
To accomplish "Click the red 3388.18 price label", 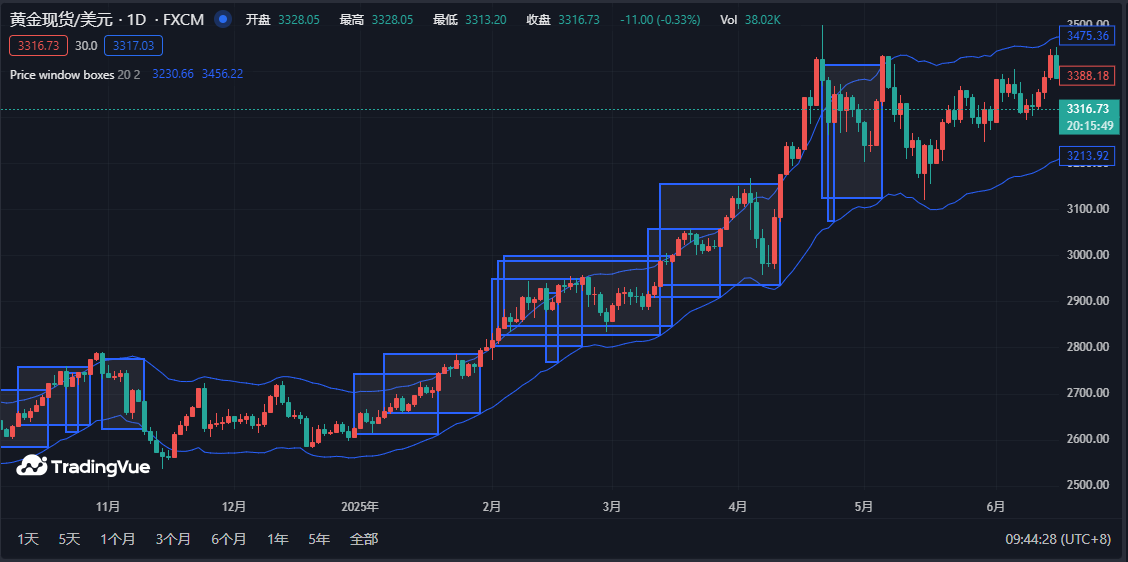I will tap(1087, 76).
